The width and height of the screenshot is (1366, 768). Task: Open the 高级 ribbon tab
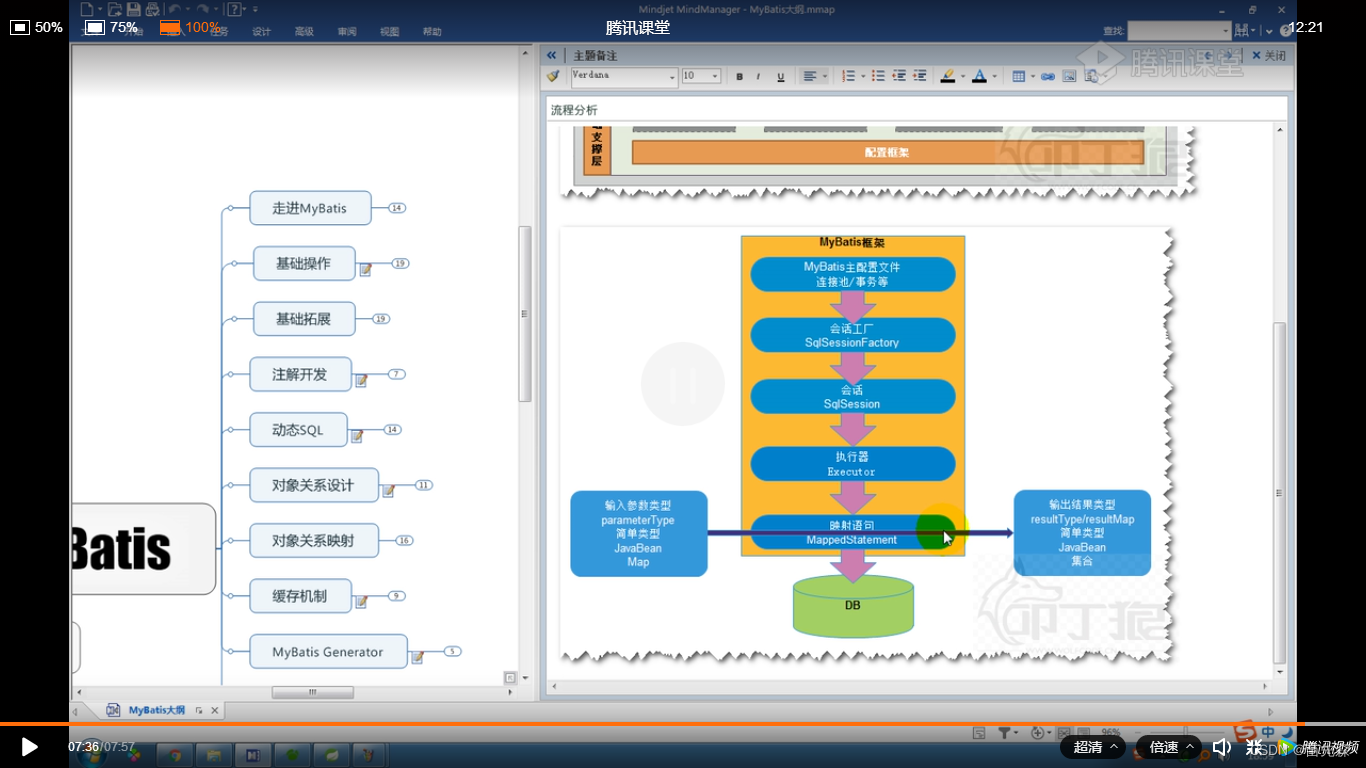pos(304,32)
